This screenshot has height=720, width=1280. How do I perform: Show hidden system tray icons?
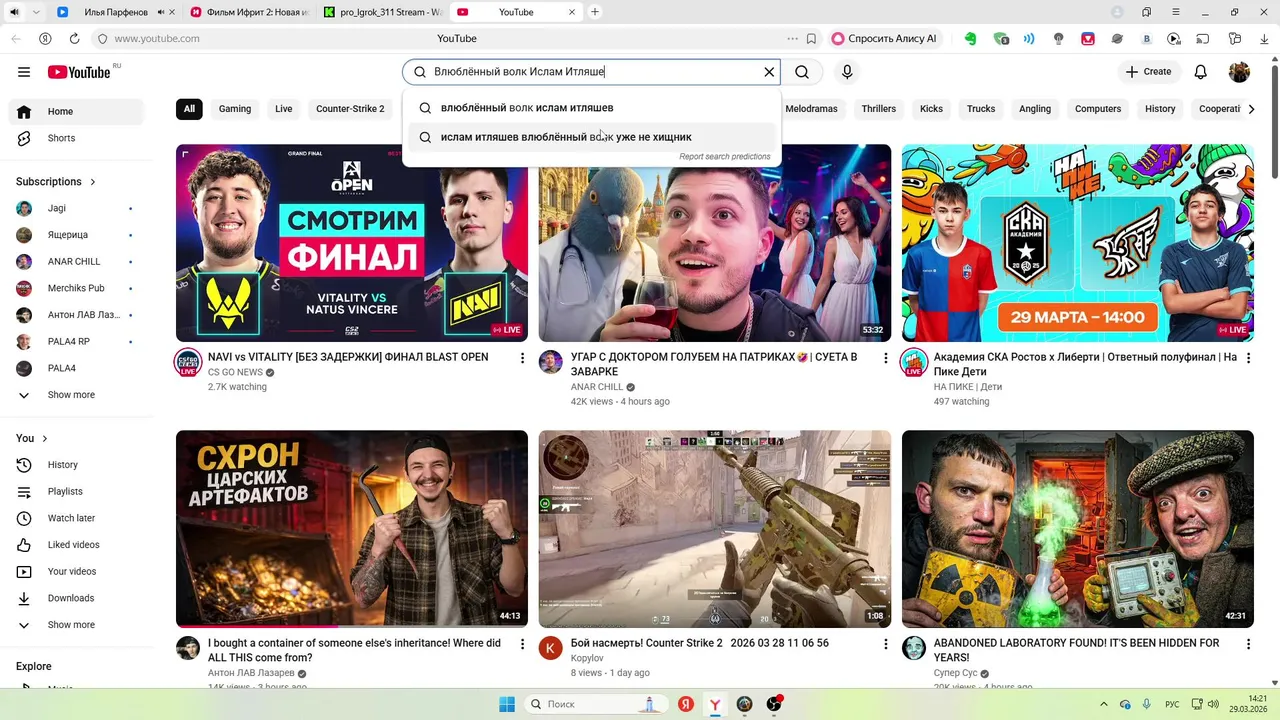pyautogui.click(x=1104, y=704)
